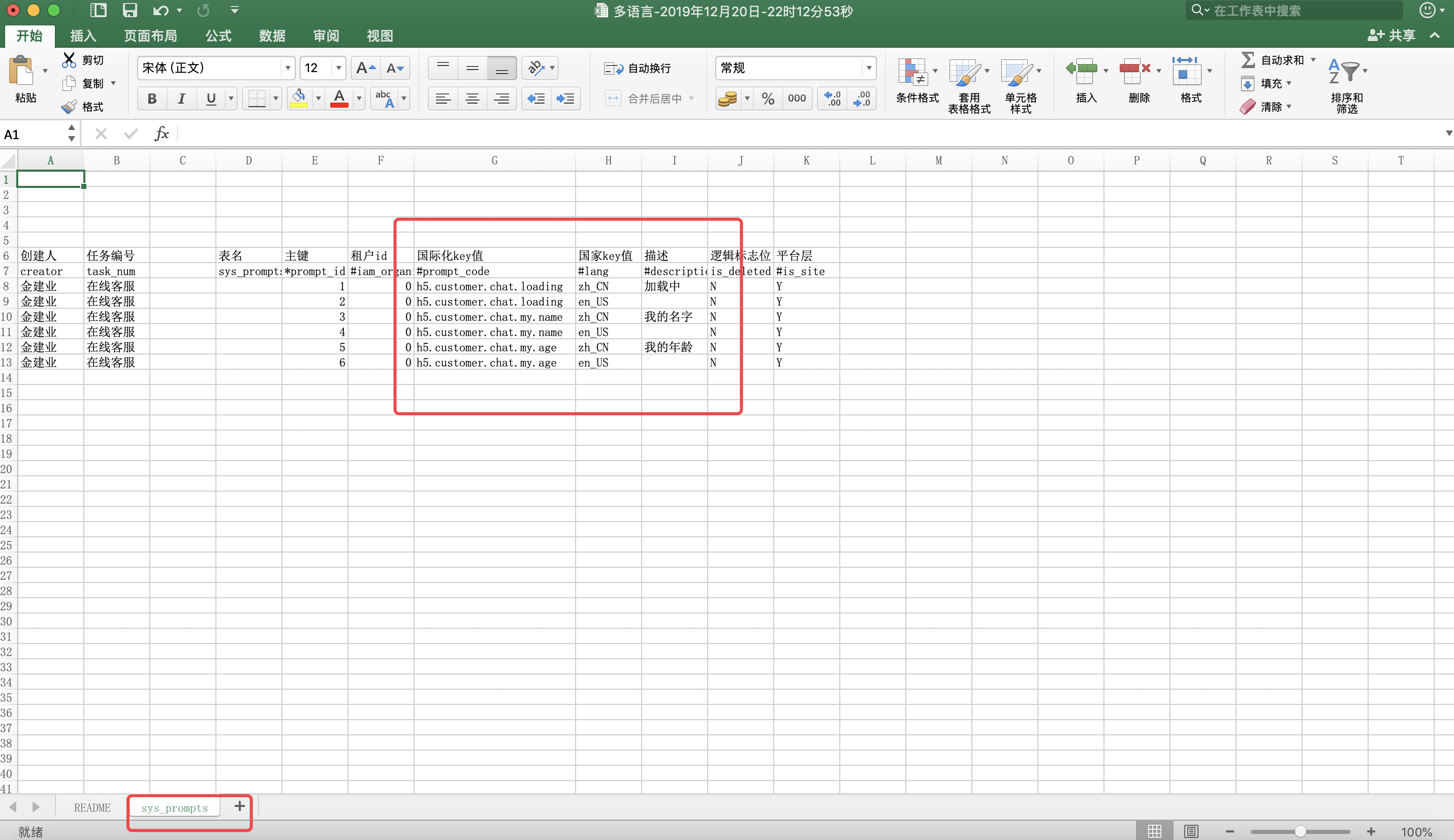Click the Insert cells icon

1083,71
